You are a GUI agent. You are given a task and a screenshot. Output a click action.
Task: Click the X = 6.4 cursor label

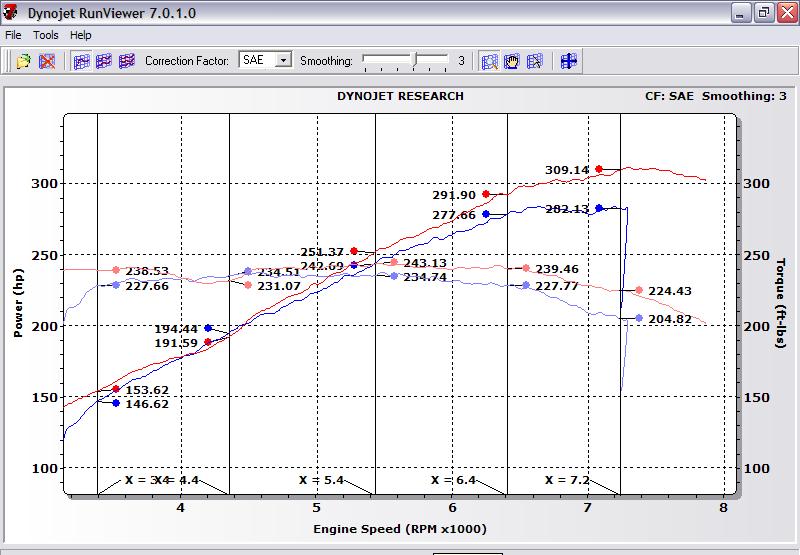[x=454, y=480]
